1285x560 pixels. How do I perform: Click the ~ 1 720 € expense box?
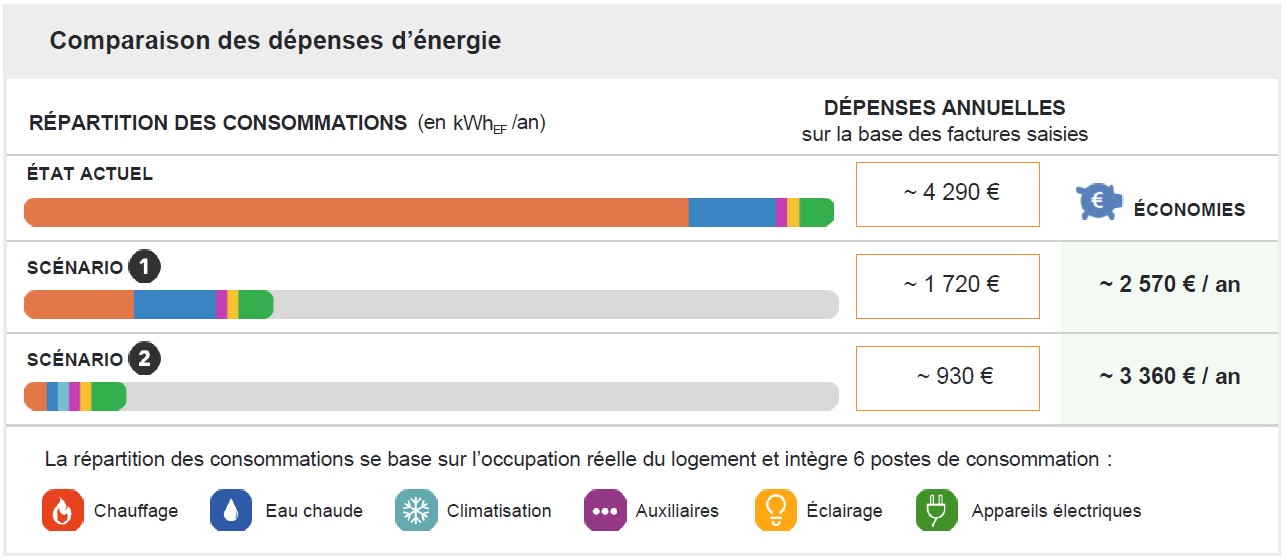click(948, 285)
